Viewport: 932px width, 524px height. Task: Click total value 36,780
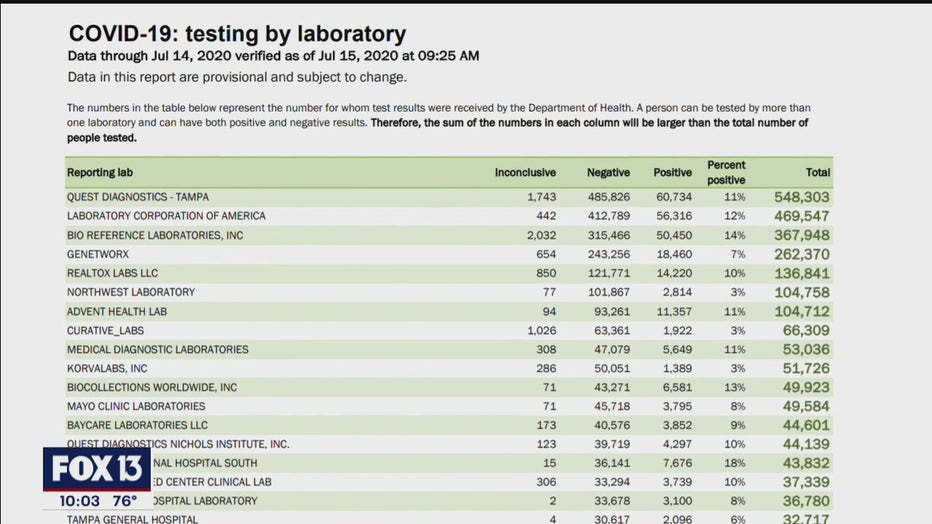click(x=805, y=501)
